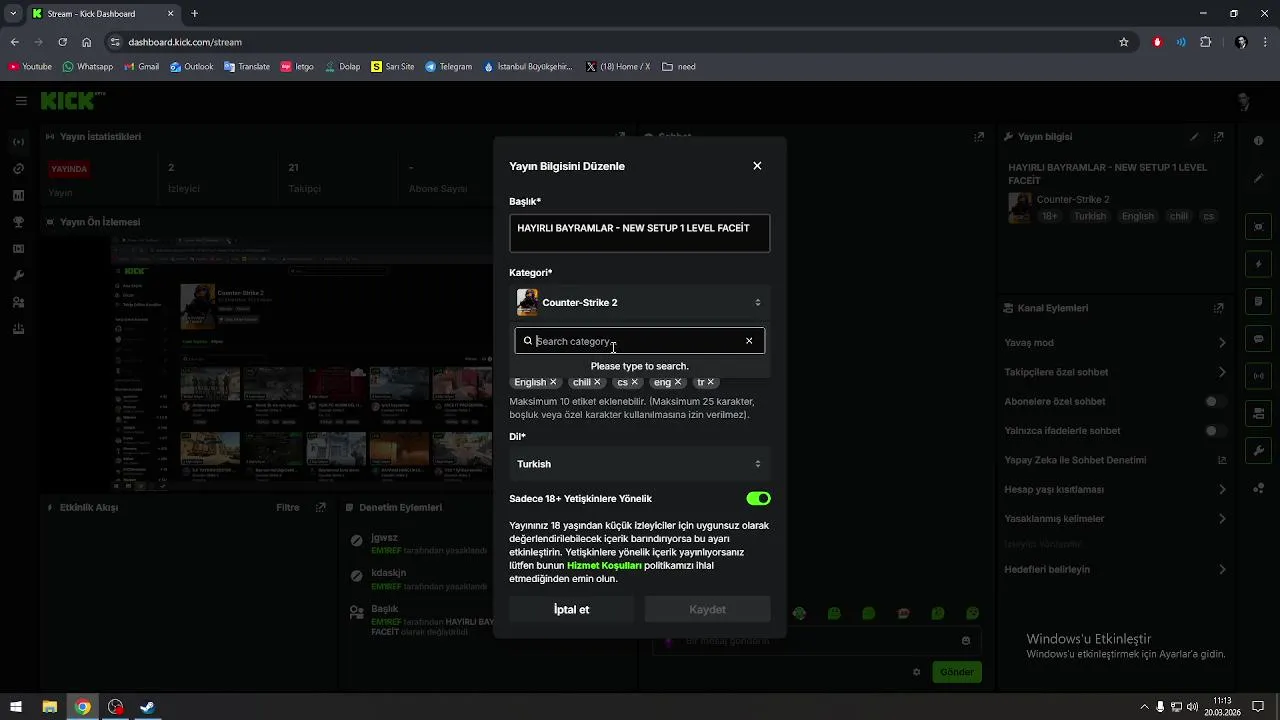Pop out the Etkinlik Akışı panel
1280x720 pixels.
(320, 508)
